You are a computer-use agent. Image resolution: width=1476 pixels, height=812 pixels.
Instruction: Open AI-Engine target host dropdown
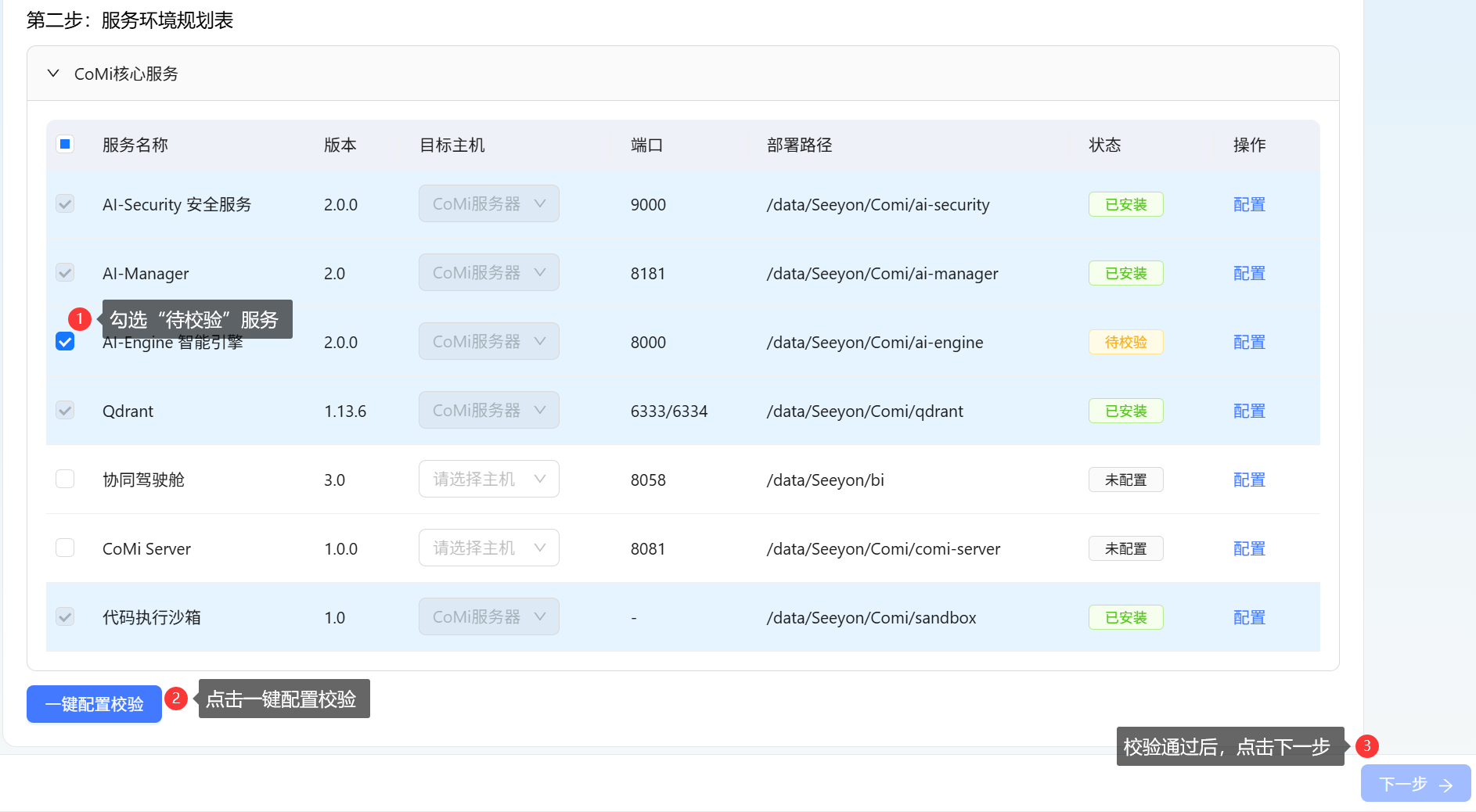[x=488, y=342]
